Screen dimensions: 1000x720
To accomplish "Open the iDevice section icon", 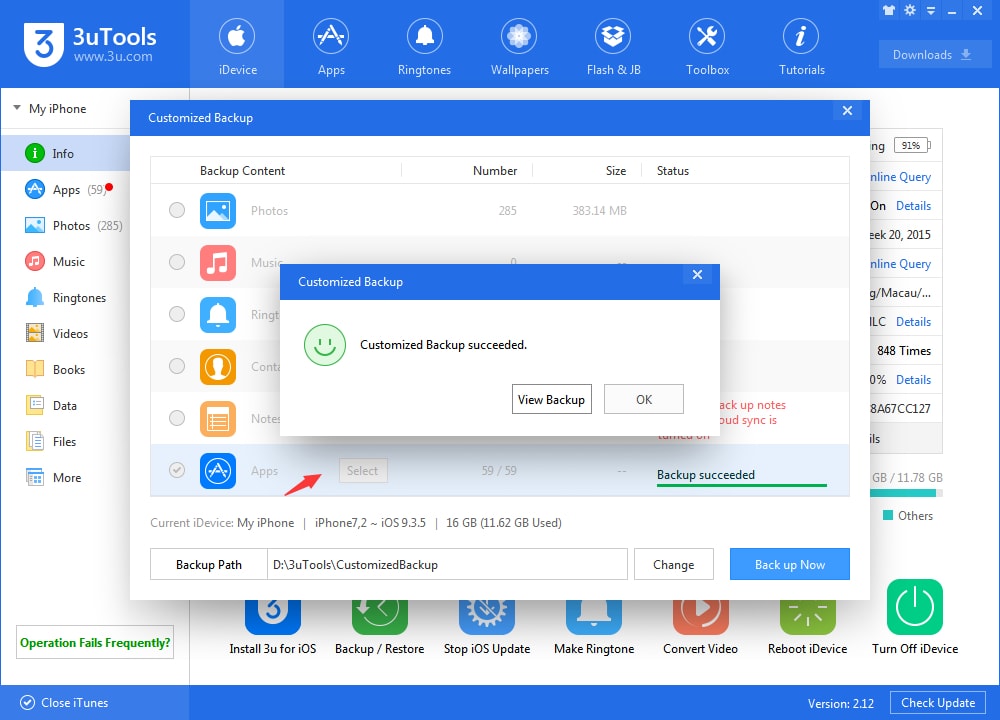I will (x=237, y=36).
